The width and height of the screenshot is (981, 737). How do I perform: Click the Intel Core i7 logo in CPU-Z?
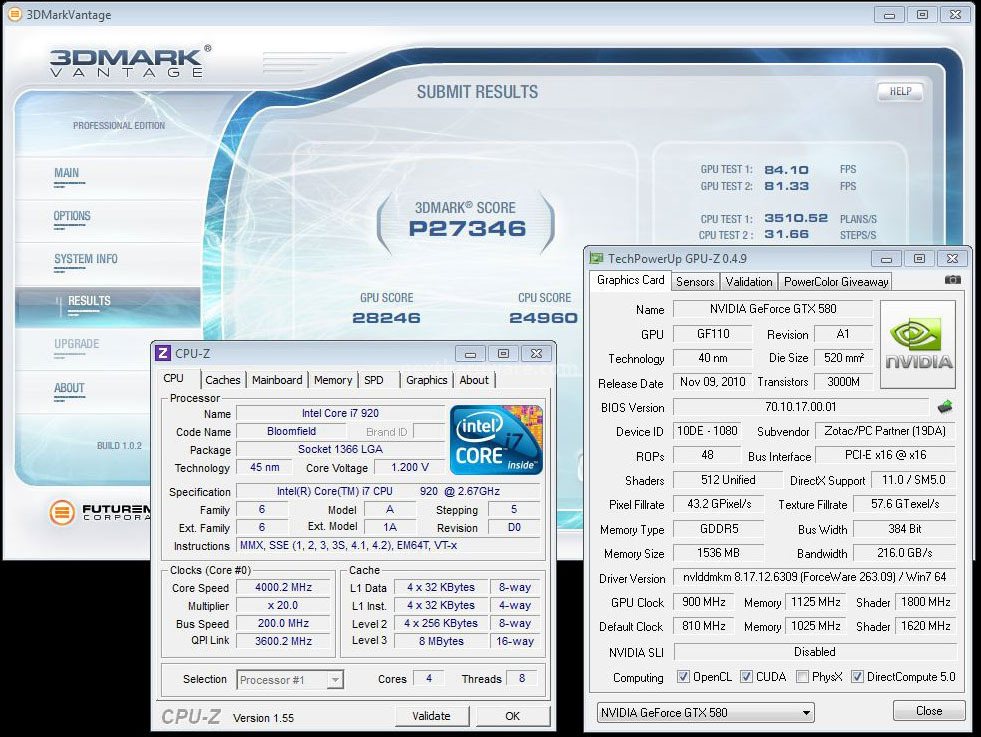pos(496,440)
